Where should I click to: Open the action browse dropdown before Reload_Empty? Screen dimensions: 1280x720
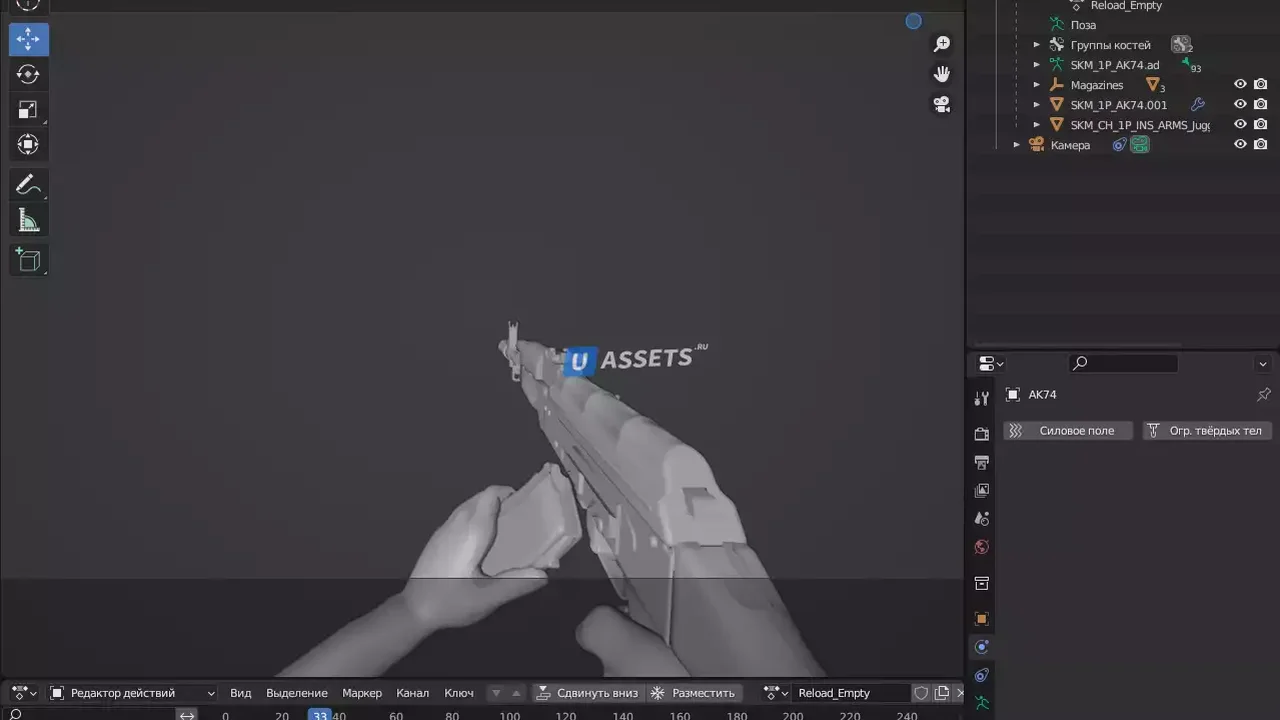pos(776,692)
